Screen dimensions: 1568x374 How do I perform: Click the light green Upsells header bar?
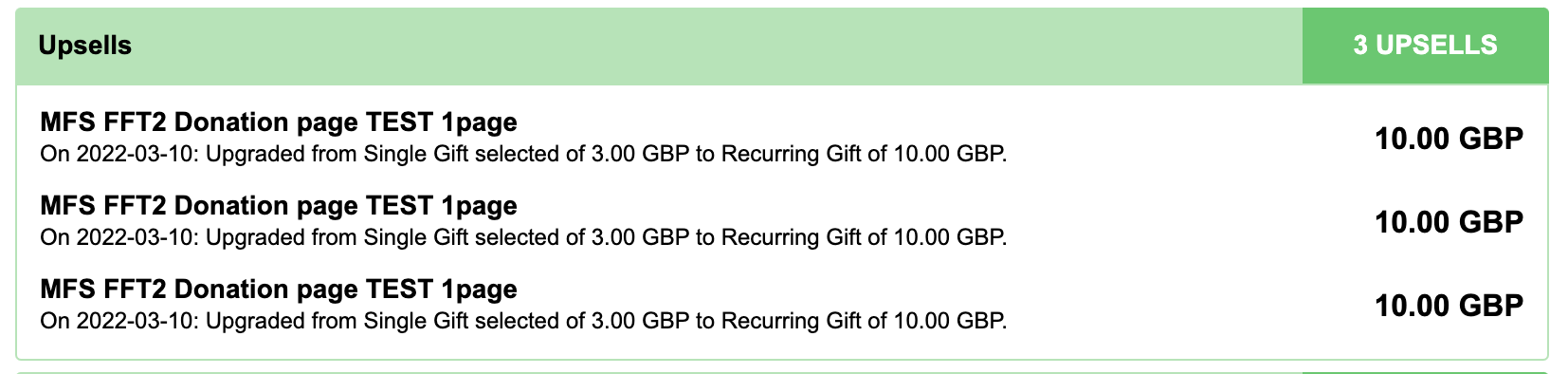click(659, 46)
